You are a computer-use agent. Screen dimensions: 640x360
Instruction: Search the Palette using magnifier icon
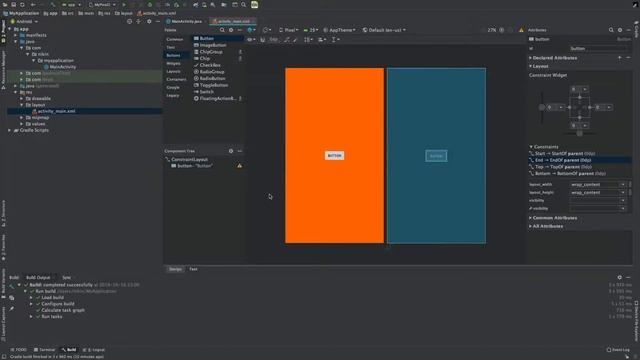(222, 30)
